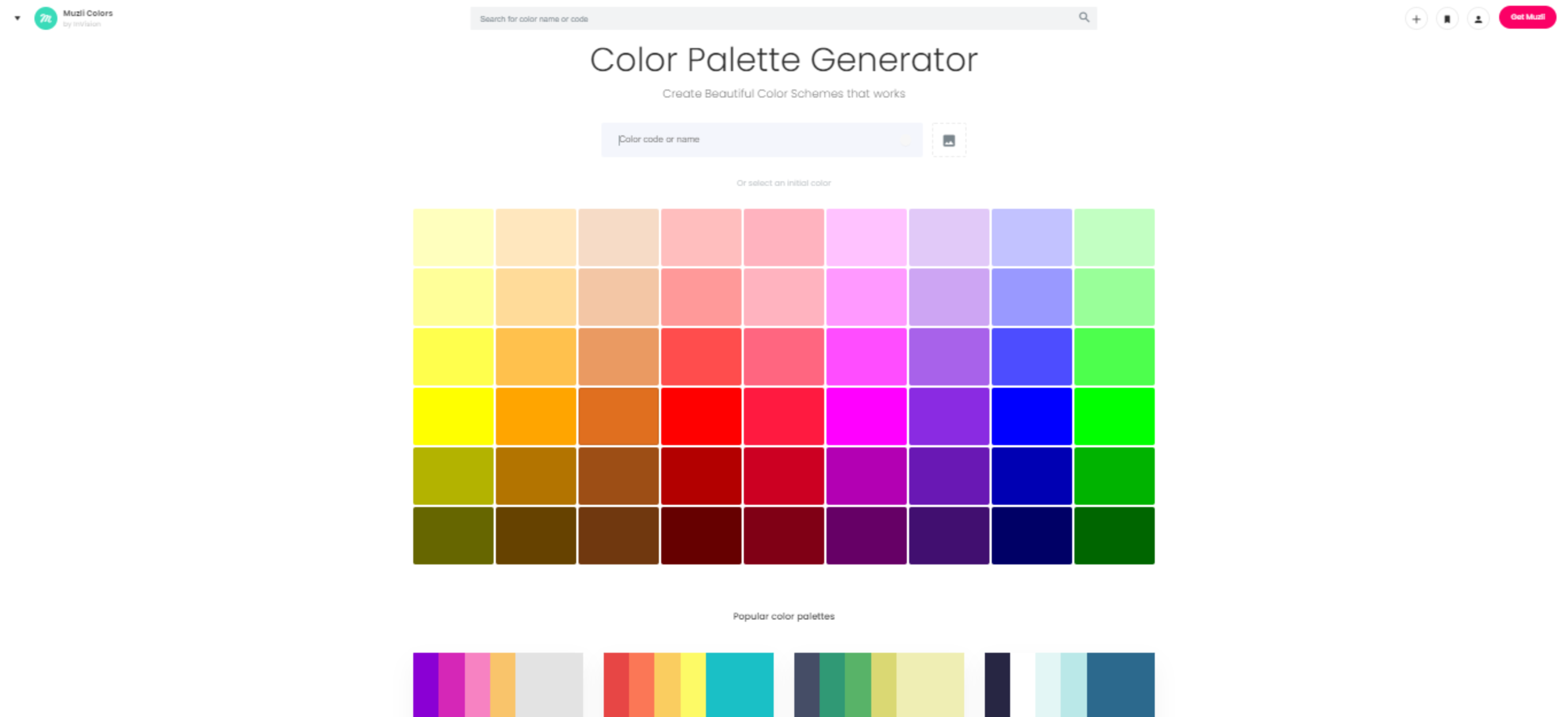Open the red-yellow-teal popular palette
This screenshot has height=717, width=1568.
[688, 684]
